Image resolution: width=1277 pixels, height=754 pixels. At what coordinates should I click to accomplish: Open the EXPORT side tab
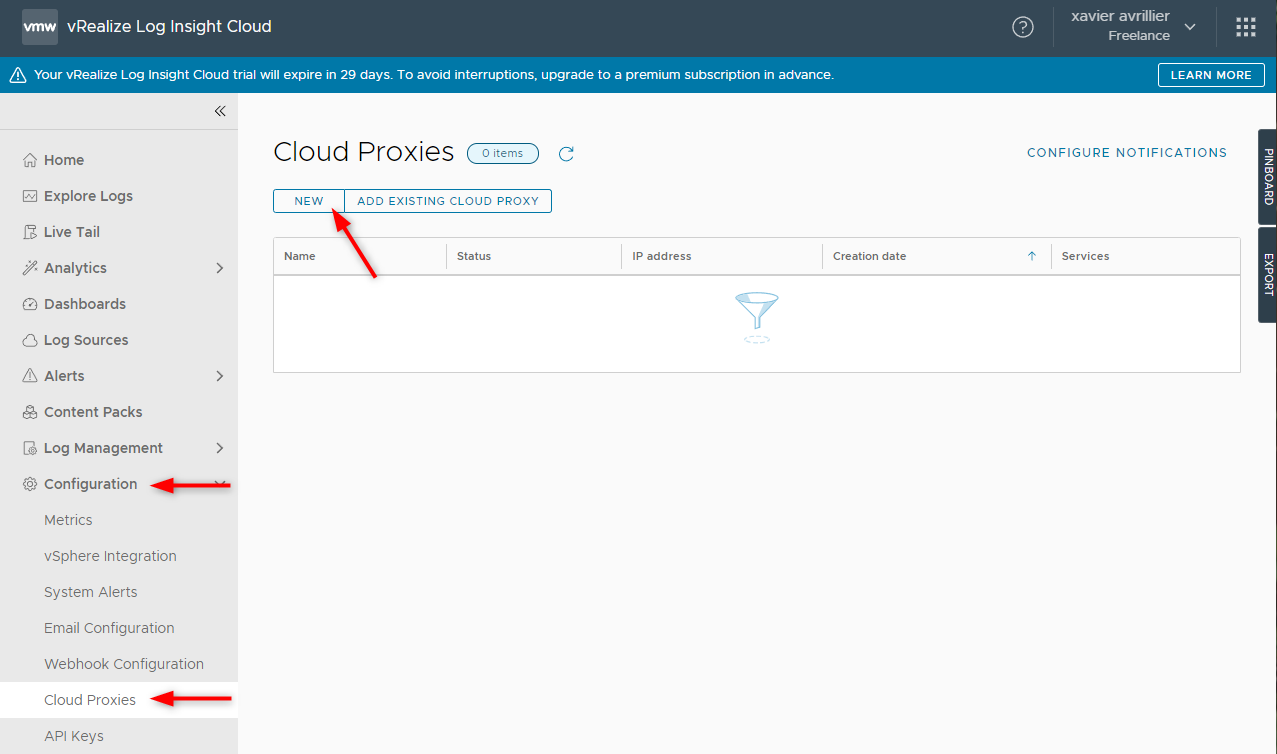point(1268,274)
